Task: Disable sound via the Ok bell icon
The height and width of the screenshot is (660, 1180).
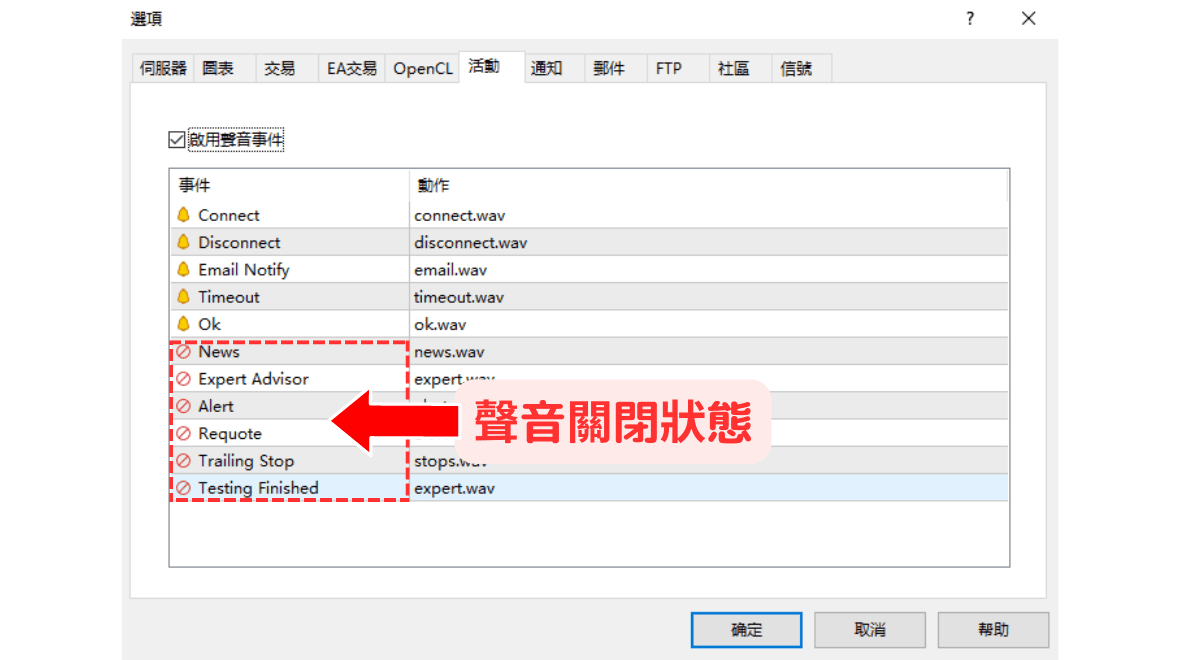Action: click(x=183, y=324)
